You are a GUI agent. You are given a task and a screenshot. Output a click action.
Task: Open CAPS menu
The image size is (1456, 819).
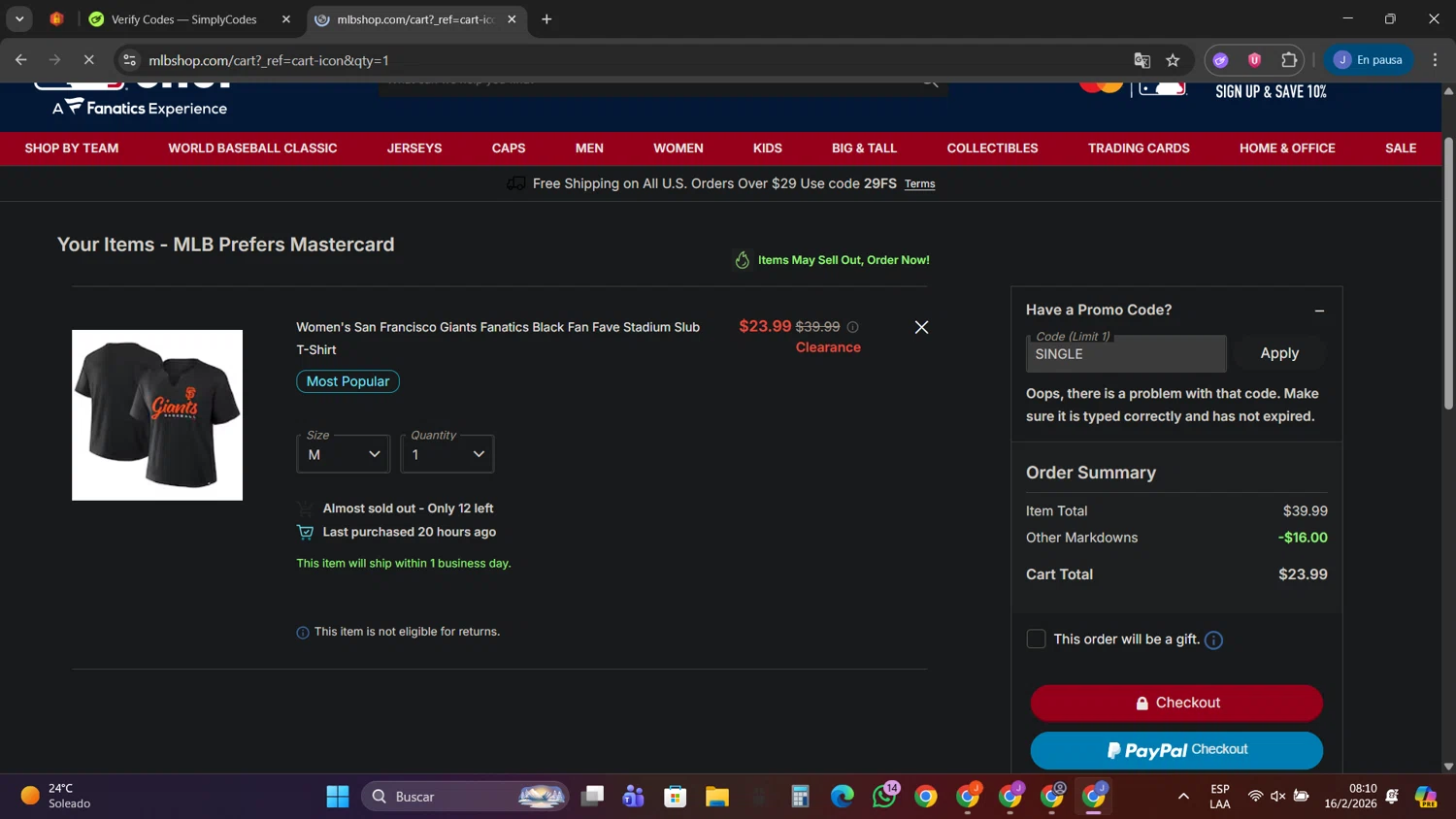509,148
